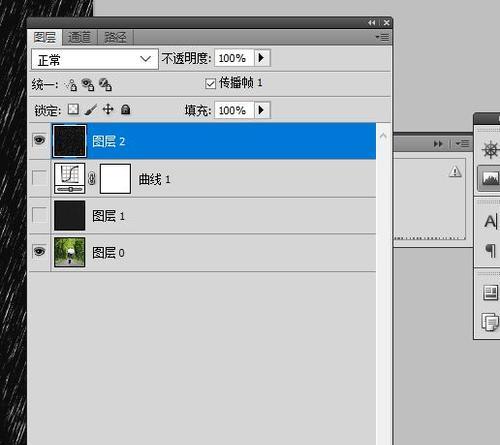Click the unify layer style icon
This screenshot has width=500, height=445.
pyautogui.click(x=106, y=85)
